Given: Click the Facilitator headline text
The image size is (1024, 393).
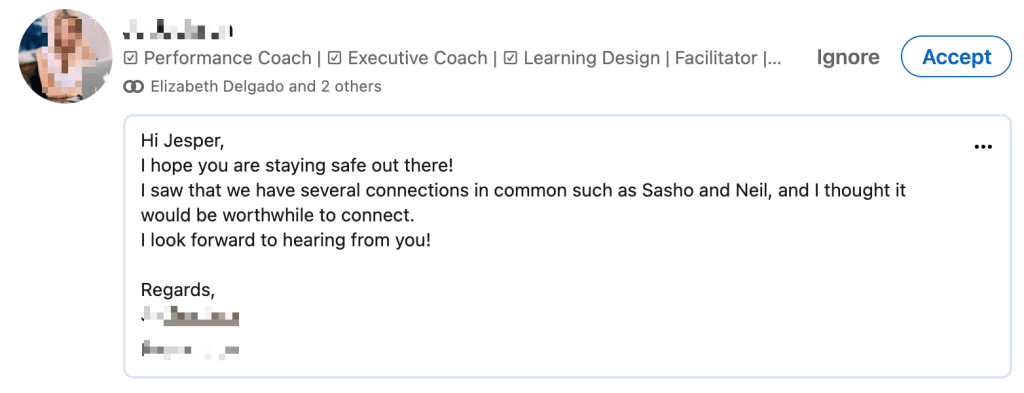Looking at the screenshot, I should click(716, 58).
